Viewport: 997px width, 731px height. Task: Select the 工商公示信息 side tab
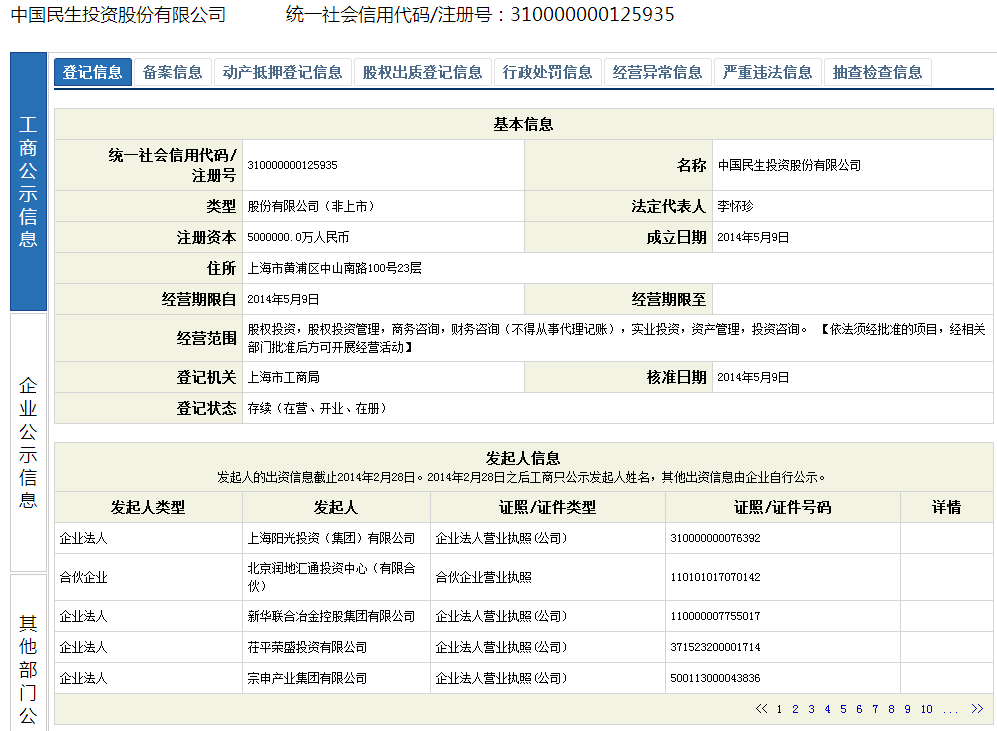coord(28,182)
